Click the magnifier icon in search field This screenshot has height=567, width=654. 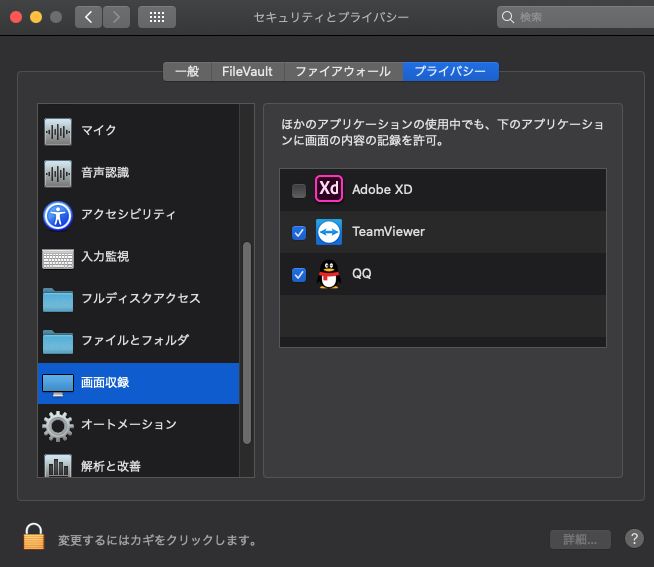point(508,17)
